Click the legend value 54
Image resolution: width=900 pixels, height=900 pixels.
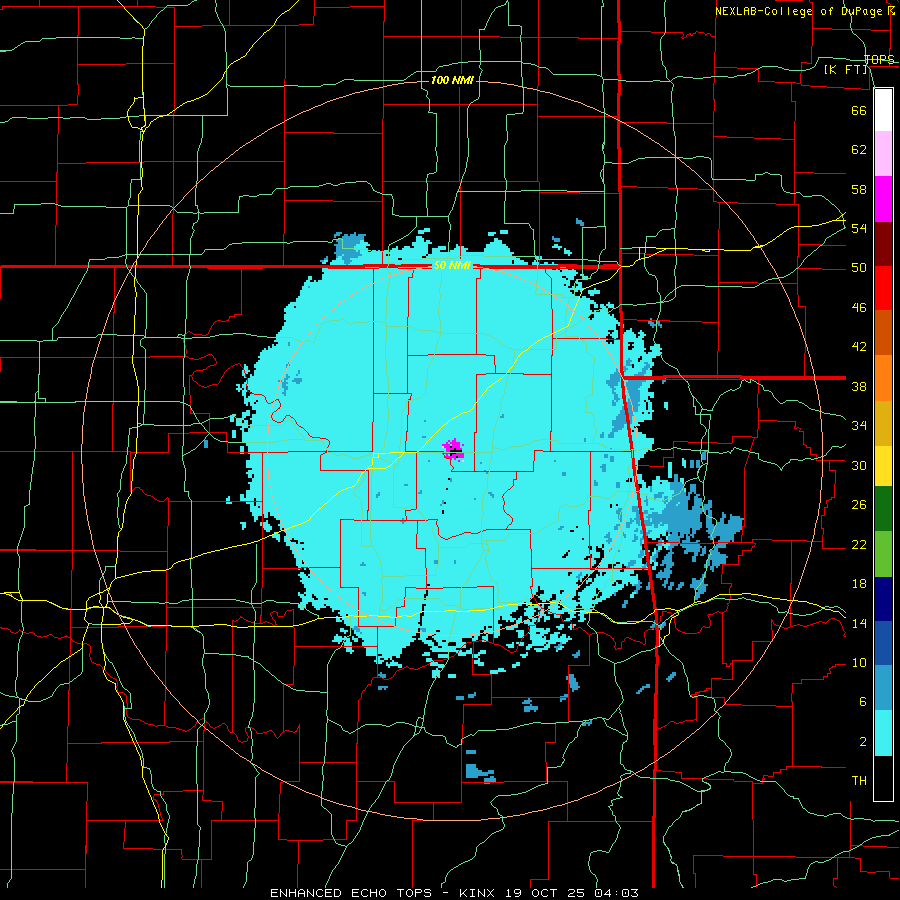click(859, 228)
